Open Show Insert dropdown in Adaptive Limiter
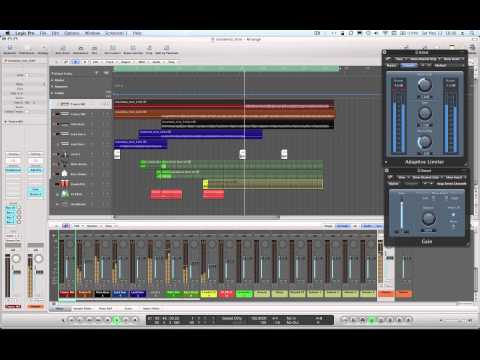This screenshot has height=360, width=480. click(x=453, y=59)
